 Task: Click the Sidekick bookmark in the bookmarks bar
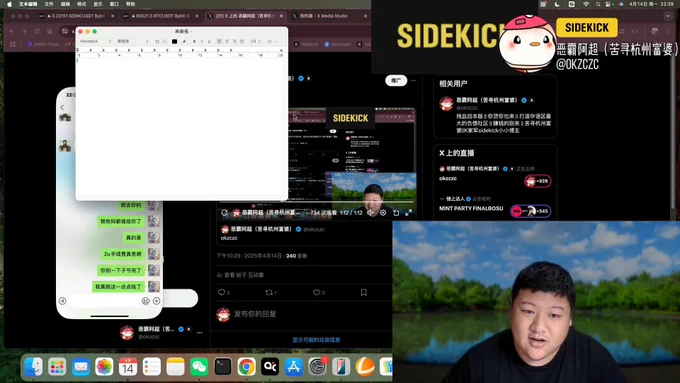306,44
